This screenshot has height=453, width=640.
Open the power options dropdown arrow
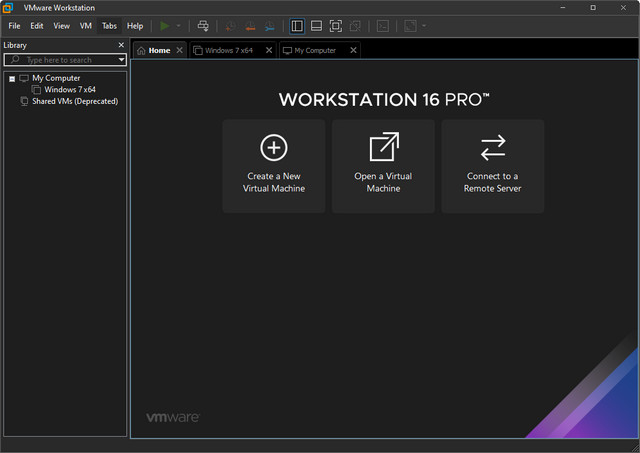click(x=179, y=26)
